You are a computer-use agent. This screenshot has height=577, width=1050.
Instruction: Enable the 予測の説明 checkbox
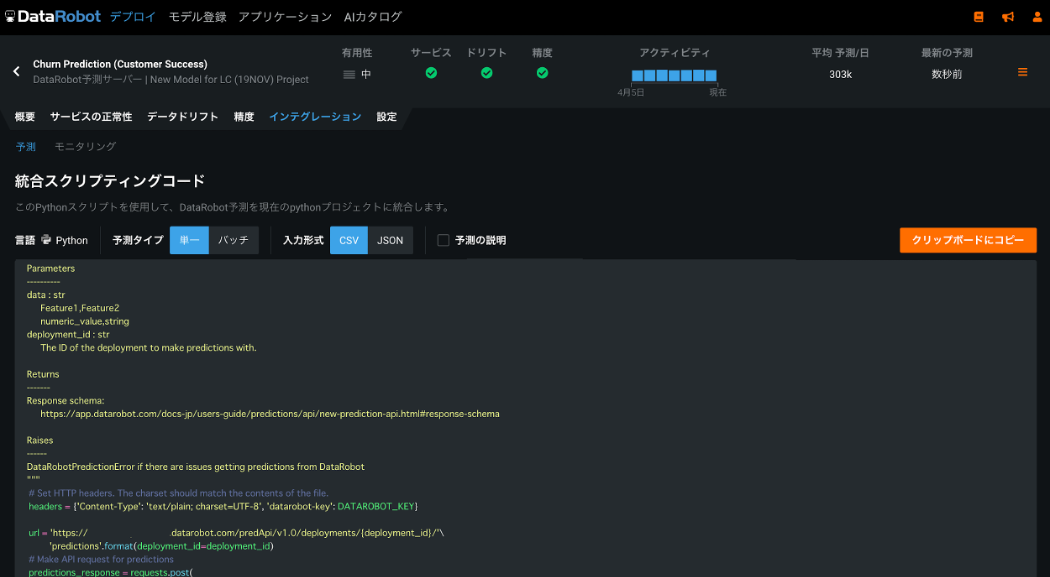[443, 240]
